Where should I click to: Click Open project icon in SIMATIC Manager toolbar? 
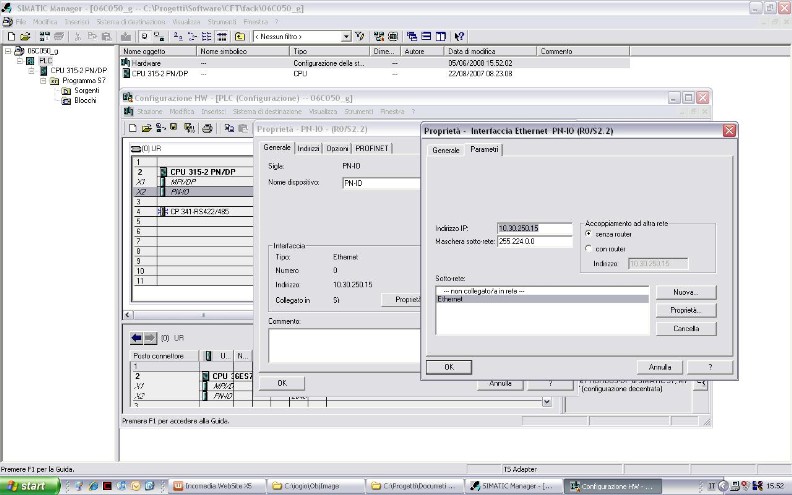pyautogui.click(x=25, y=36)
